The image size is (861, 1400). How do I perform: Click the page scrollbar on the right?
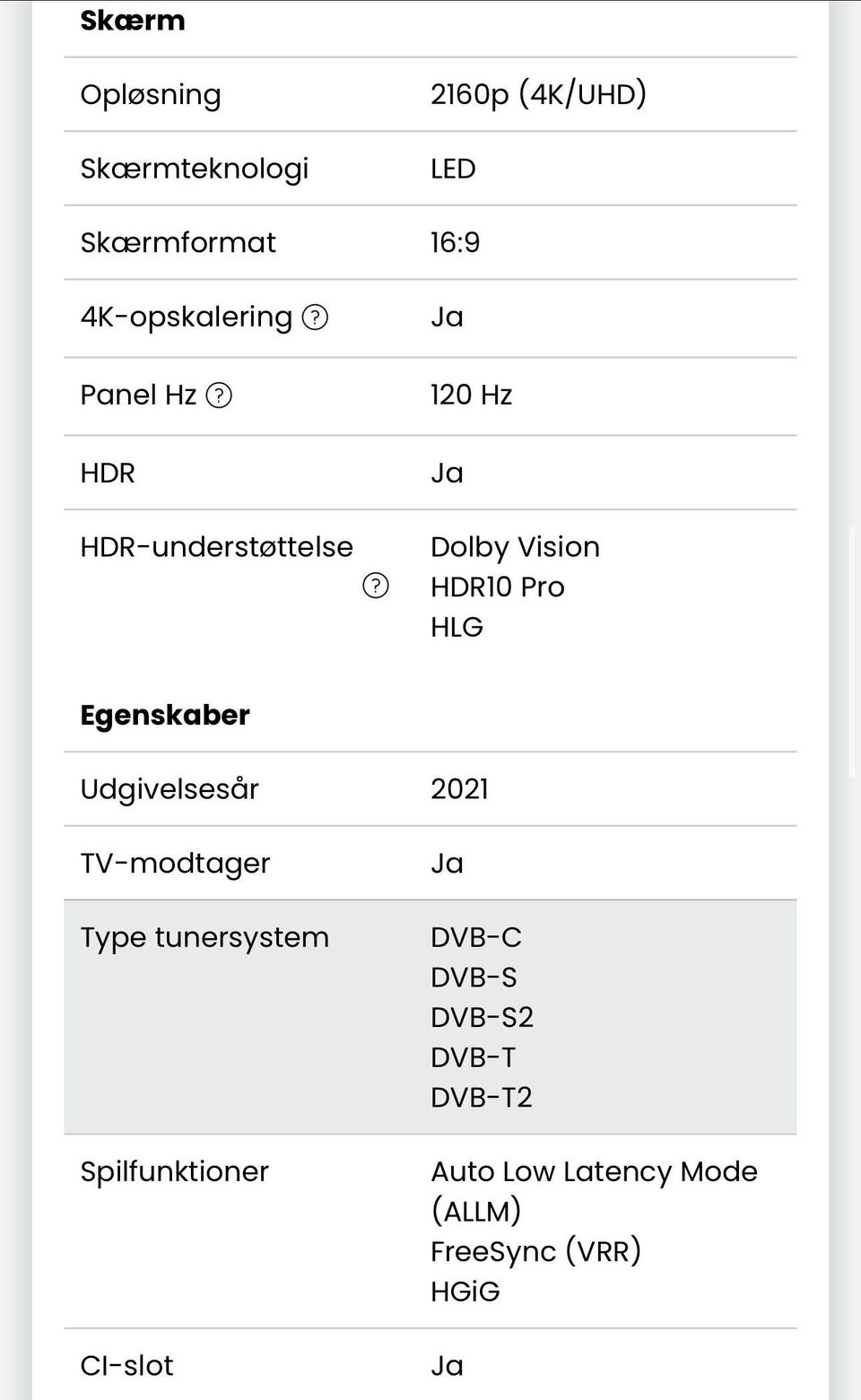pyautogui.click(x=853, y=652)
